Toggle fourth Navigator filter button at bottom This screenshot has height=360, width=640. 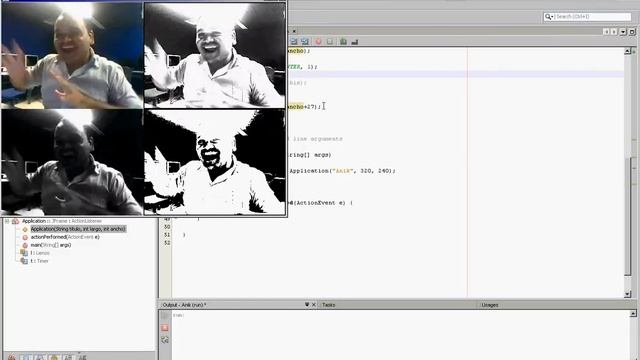tap(54, 358)
